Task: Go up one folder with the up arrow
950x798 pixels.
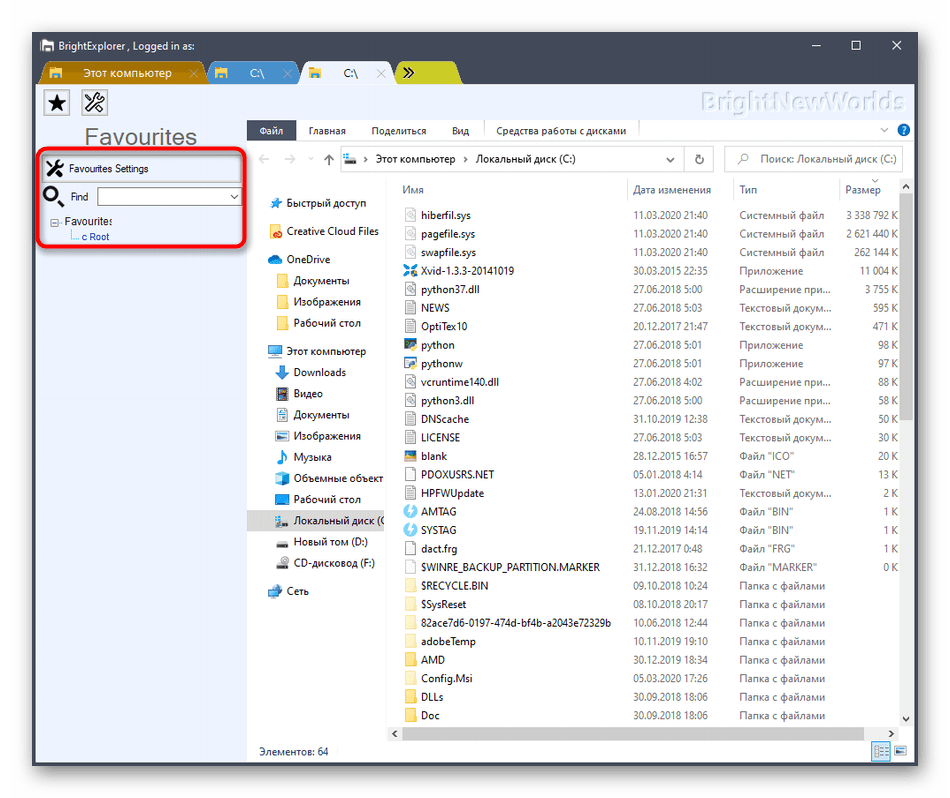Action: (x=329, y=160)
